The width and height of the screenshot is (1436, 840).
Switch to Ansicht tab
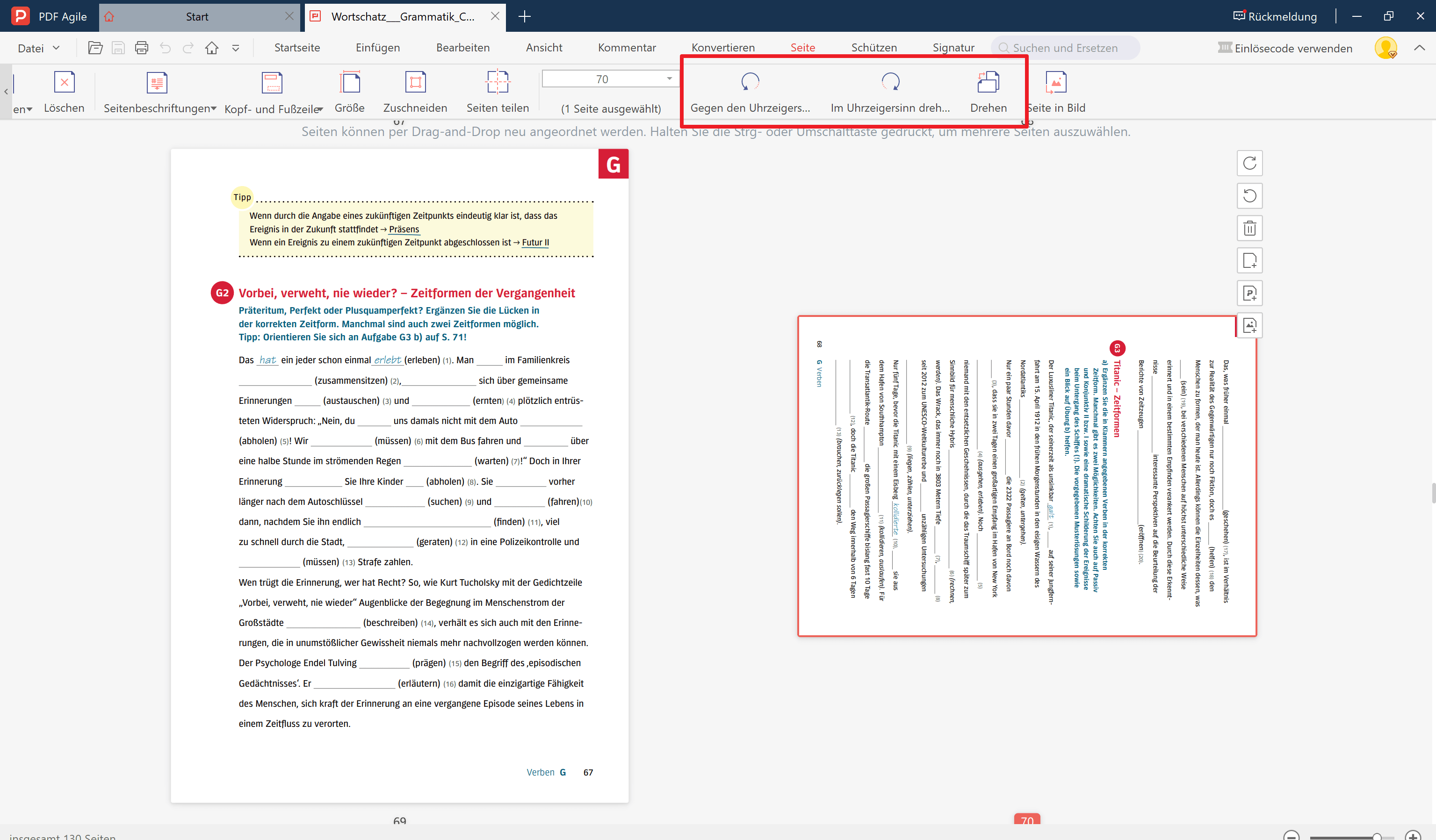coord(544,48)
